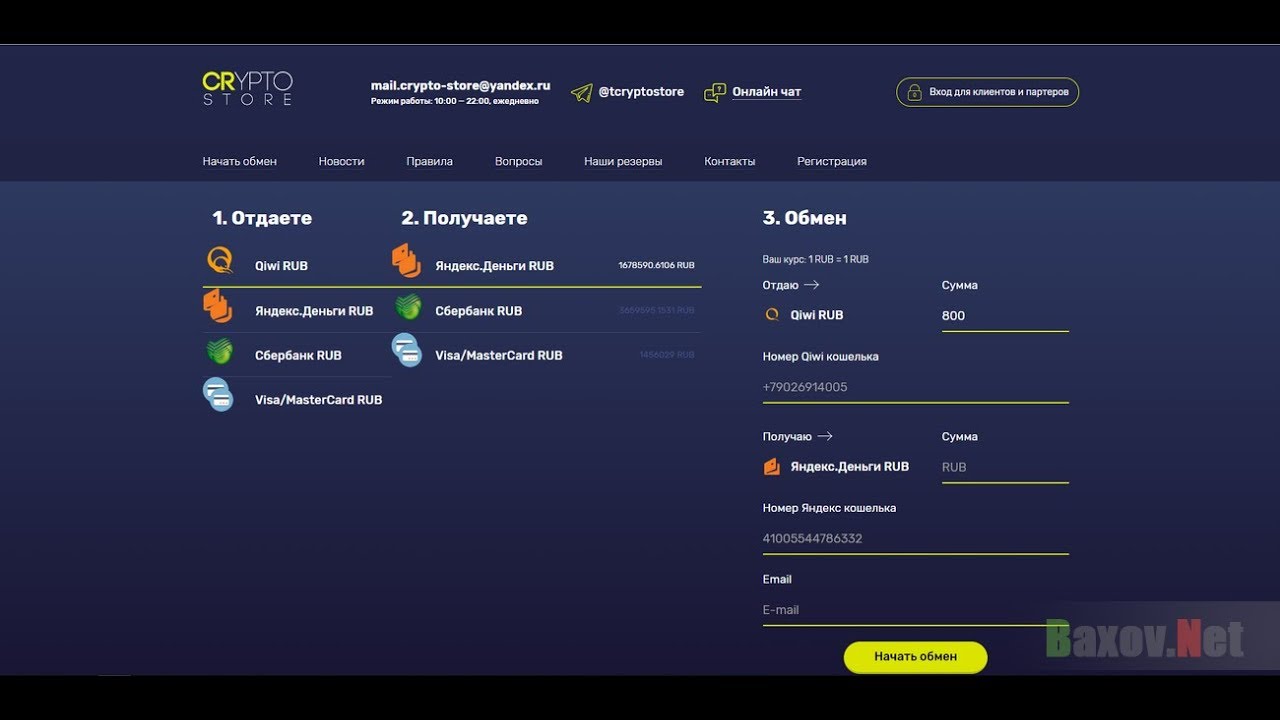Click the Crypto Store logo
Viewport: 1280px width, 720px height.
pyautogui.click(x=247, y=89)
